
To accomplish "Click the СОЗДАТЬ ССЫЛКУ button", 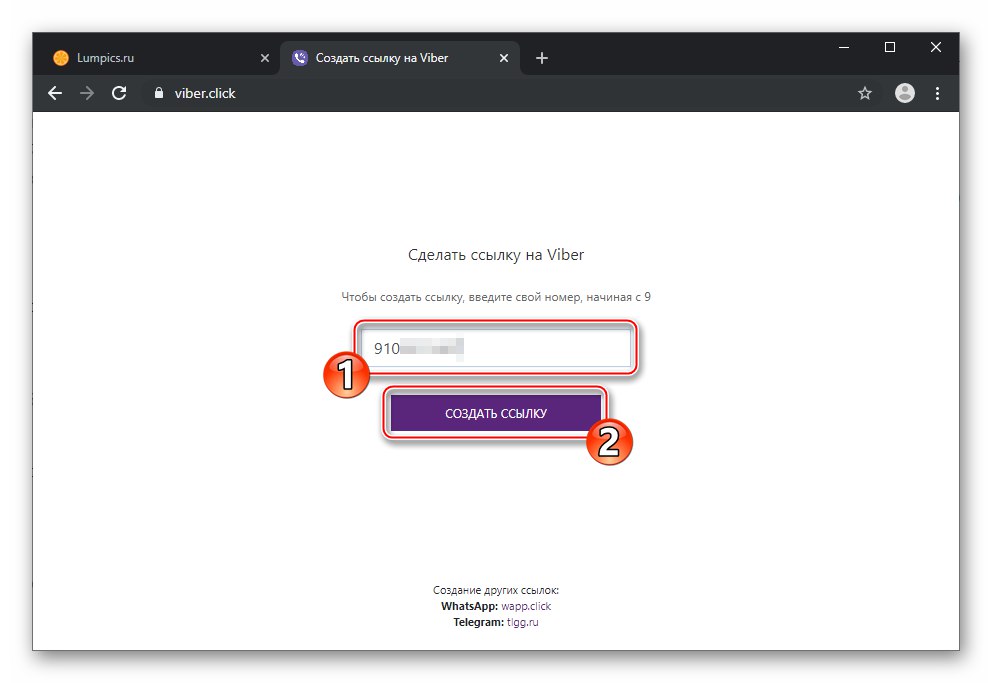I will (x=495, y=413).
